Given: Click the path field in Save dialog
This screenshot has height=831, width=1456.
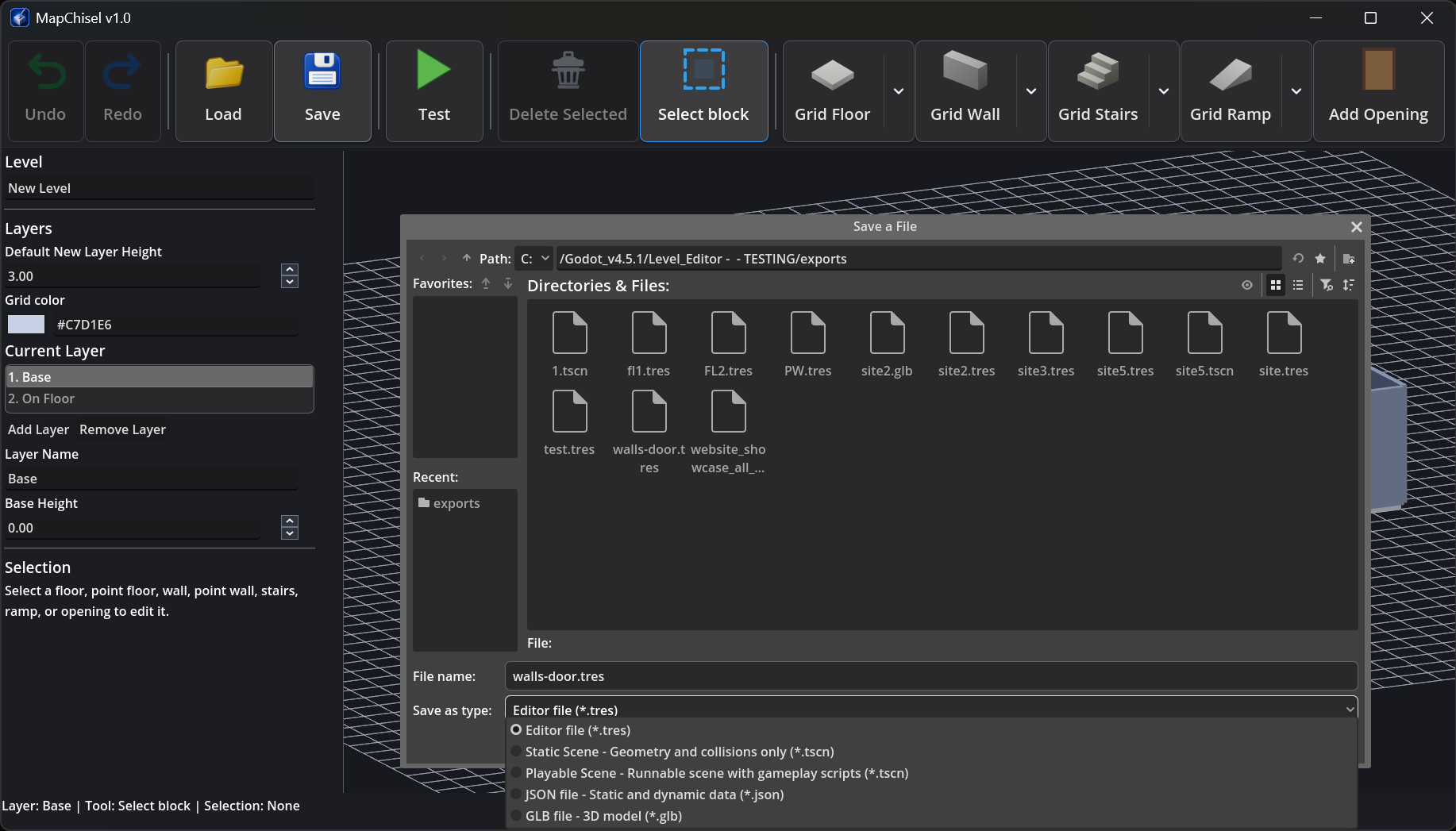Looking at the screenshot, I should point(919,259).
